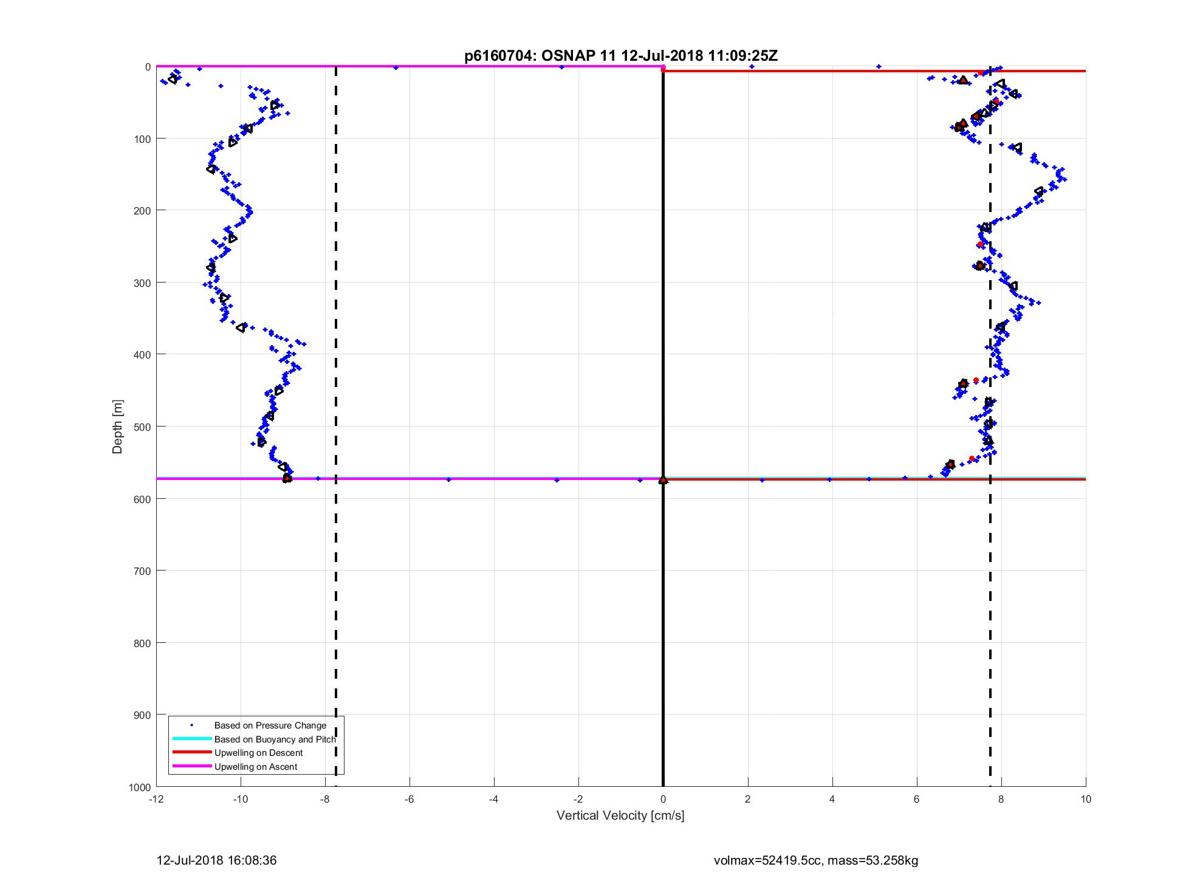Click the Vertical Velocity [cm/s] x-axis label

pyautogui.click(x=620, y=816)
